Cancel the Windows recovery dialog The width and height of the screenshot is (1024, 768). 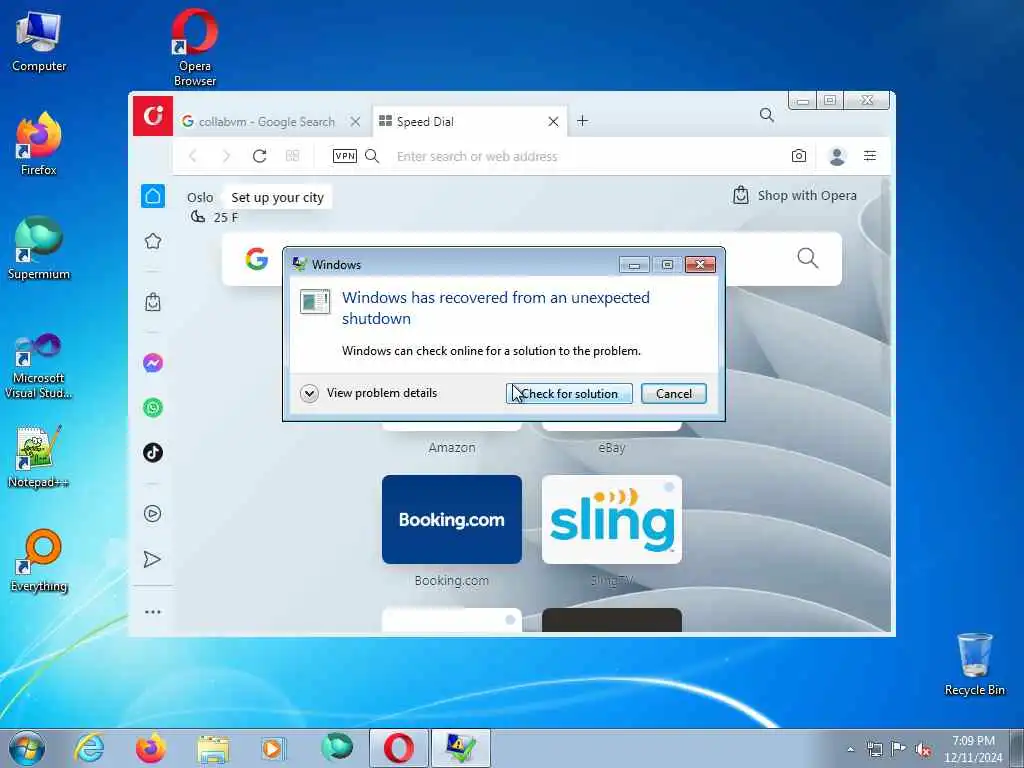click(x=673, y=393)
